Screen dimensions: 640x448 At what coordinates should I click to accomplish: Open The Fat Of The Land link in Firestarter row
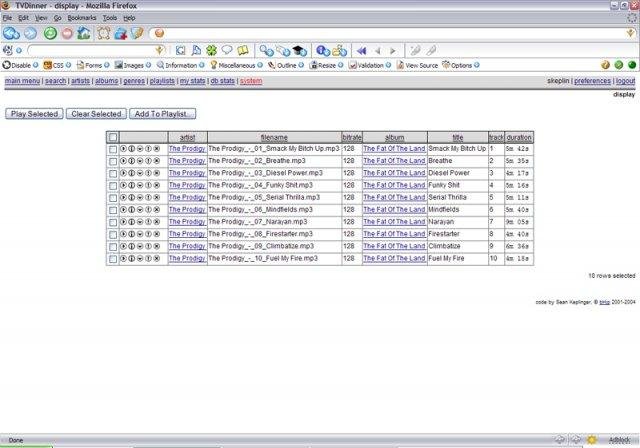394,234
